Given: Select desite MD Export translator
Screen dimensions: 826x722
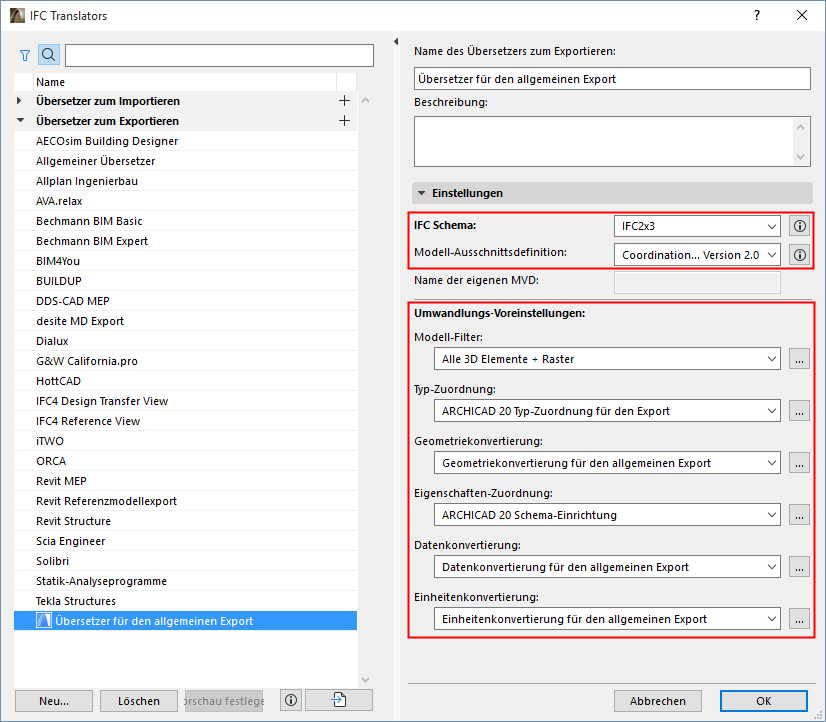Looking at the screenshot, I should pos(185,321).
